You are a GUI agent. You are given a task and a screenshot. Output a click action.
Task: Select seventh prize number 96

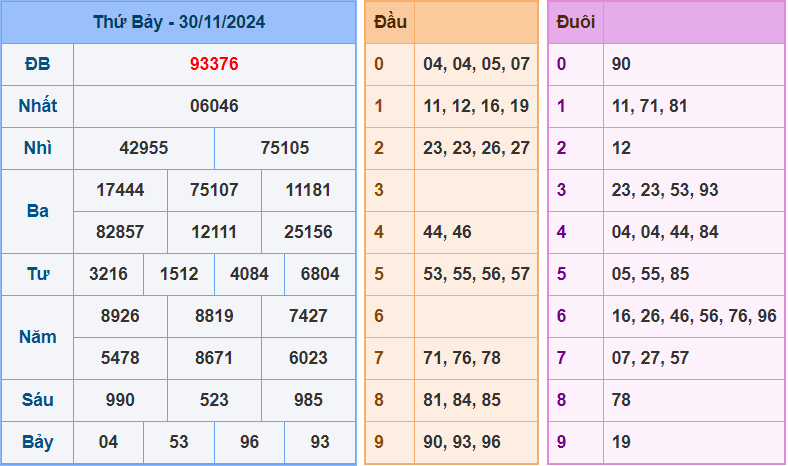[x=249, y=442]
